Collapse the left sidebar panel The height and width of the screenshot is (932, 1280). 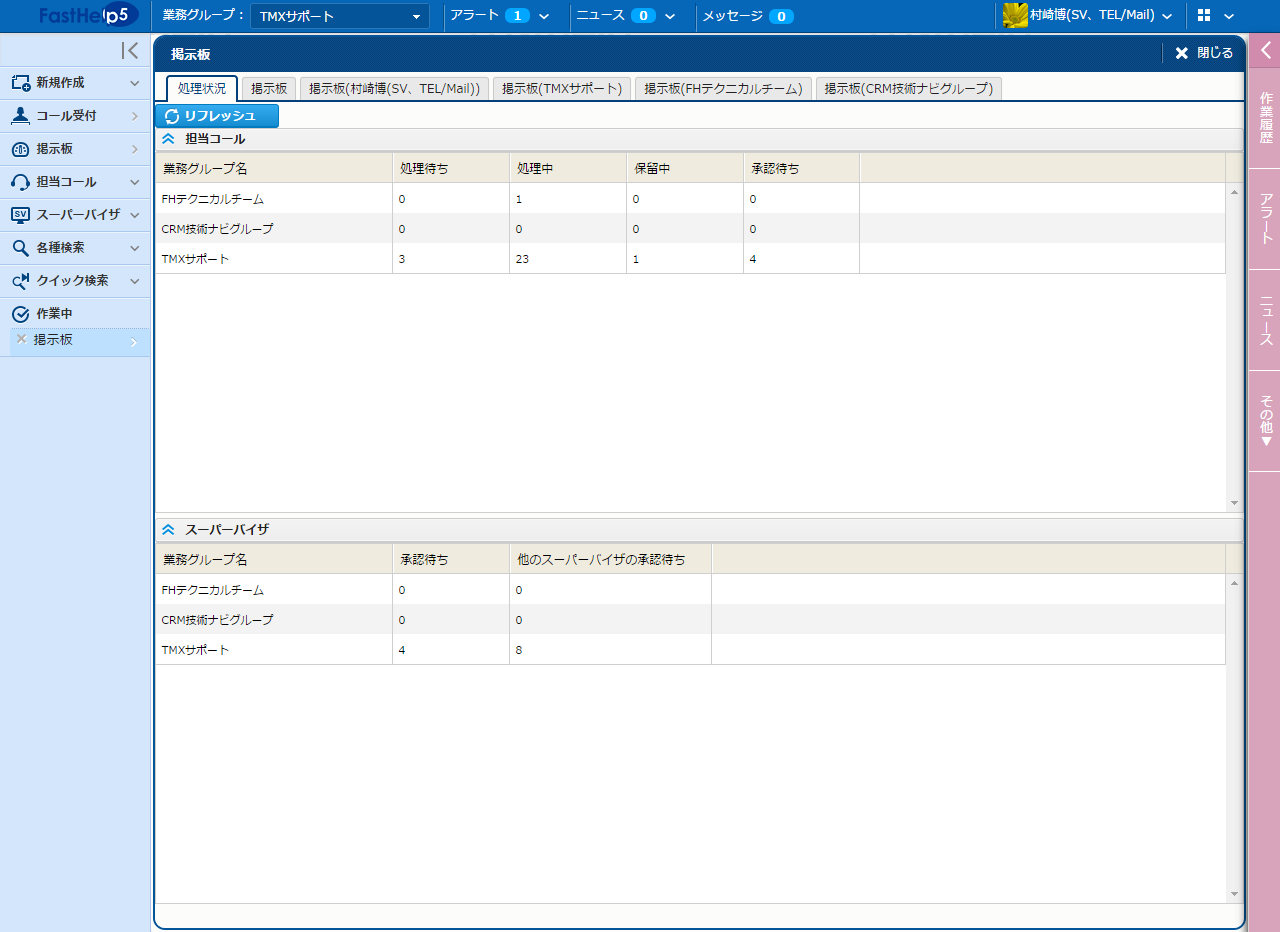click(x=130, y=51)
